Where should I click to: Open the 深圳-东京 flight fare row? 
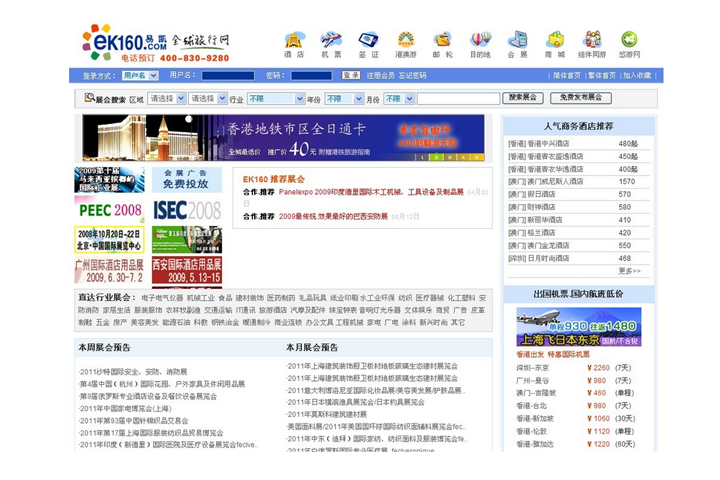coord(577,368)
